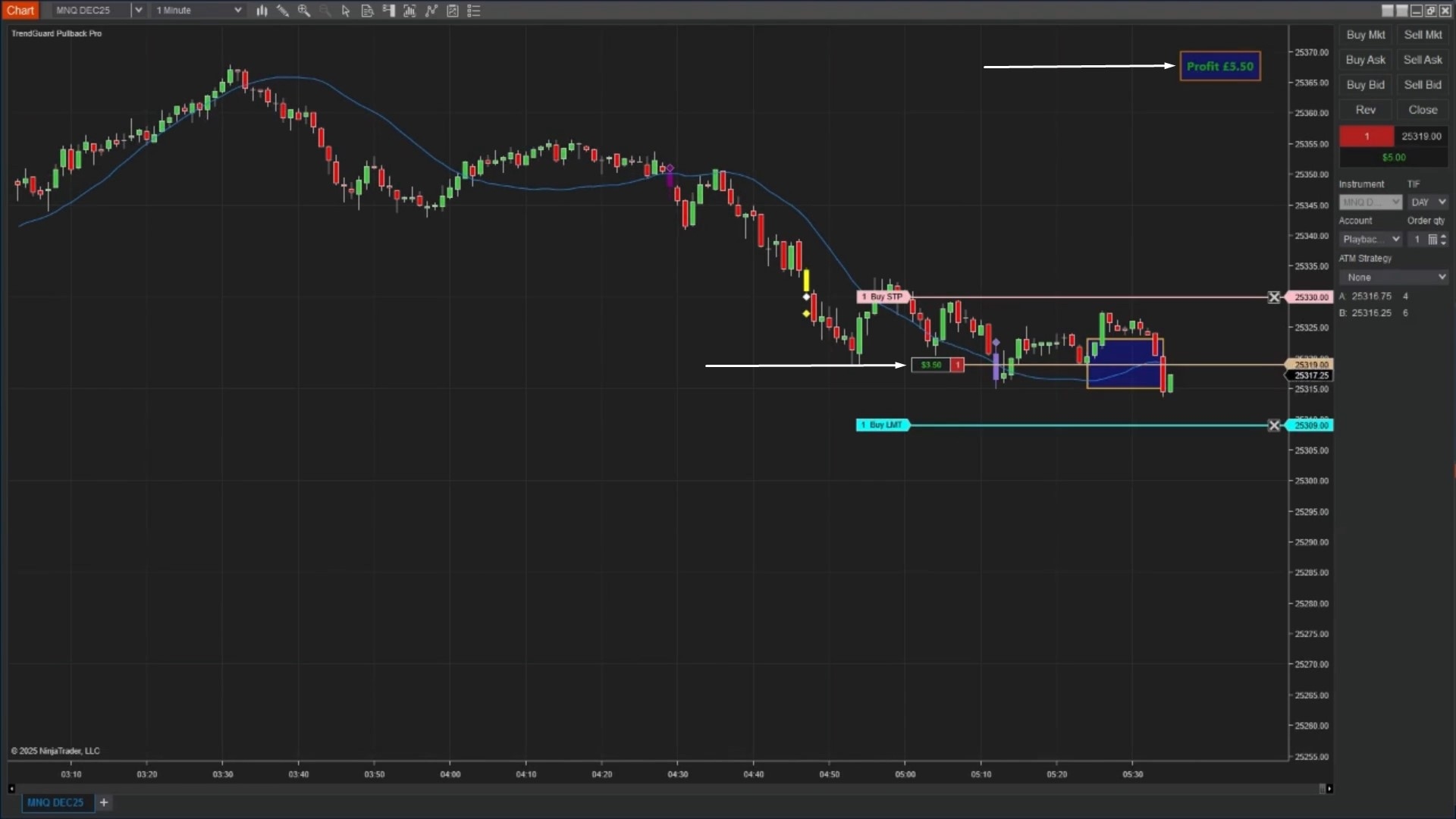Add a new chart tab with the plus button
Screen dimensions: 1456x819
(104, 802)
